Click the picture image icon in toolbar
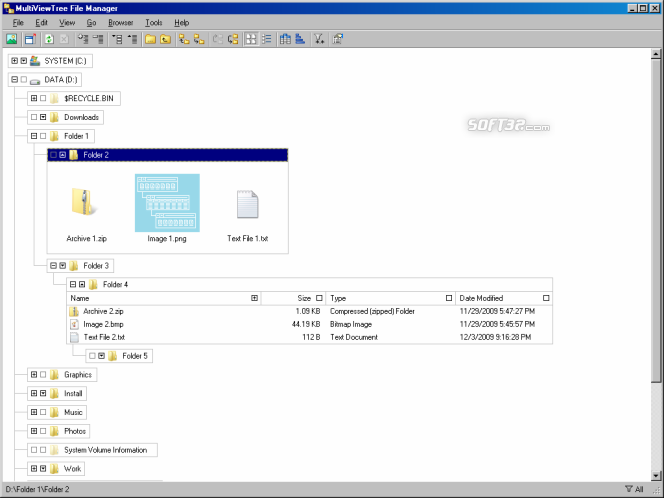 click(12, 39)
